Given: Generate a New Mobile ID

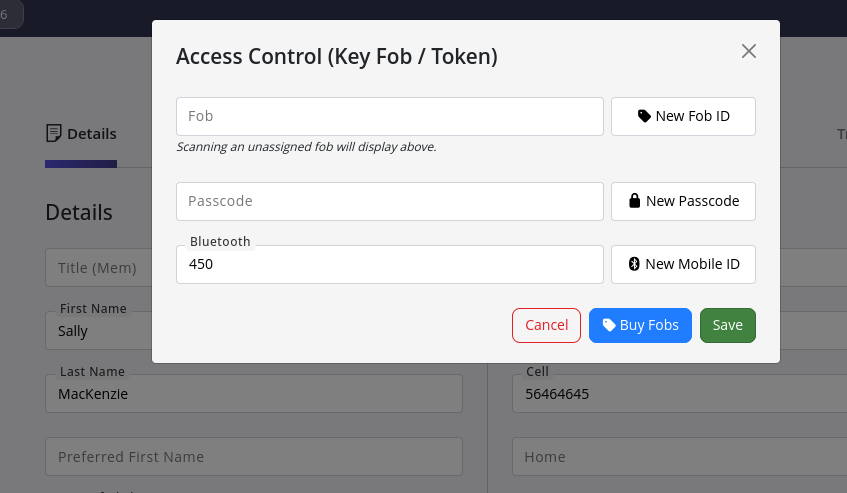Looking at the screenshot, I should (683, 264).
